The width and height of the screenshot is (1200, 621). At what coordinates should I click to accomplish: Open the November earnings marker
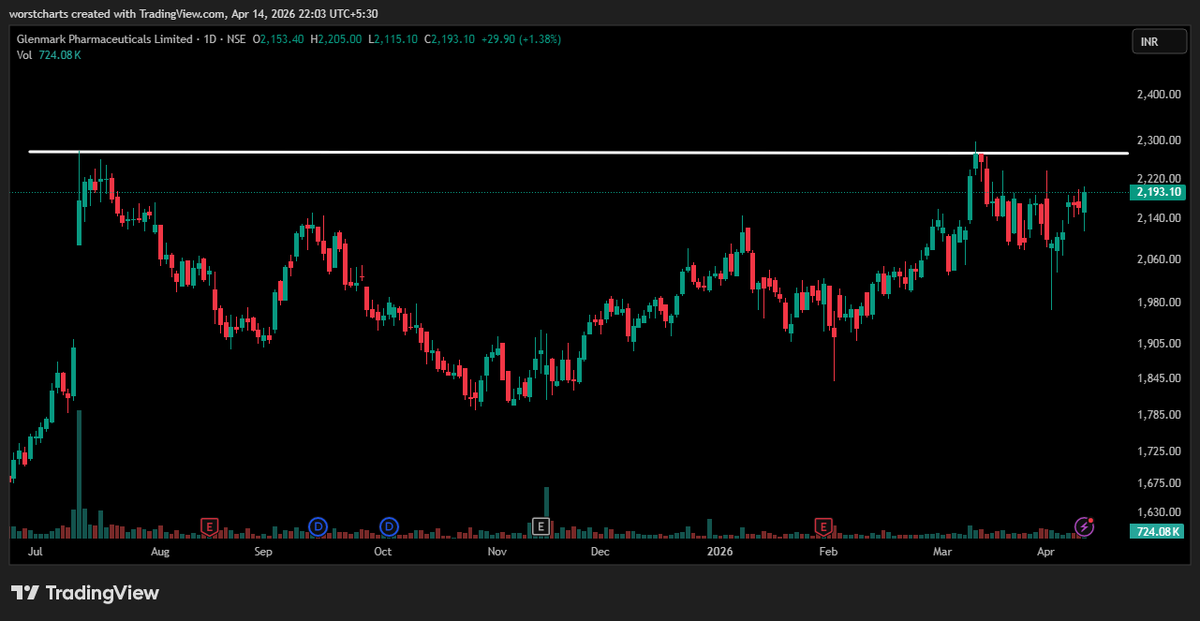click(540, 526)
